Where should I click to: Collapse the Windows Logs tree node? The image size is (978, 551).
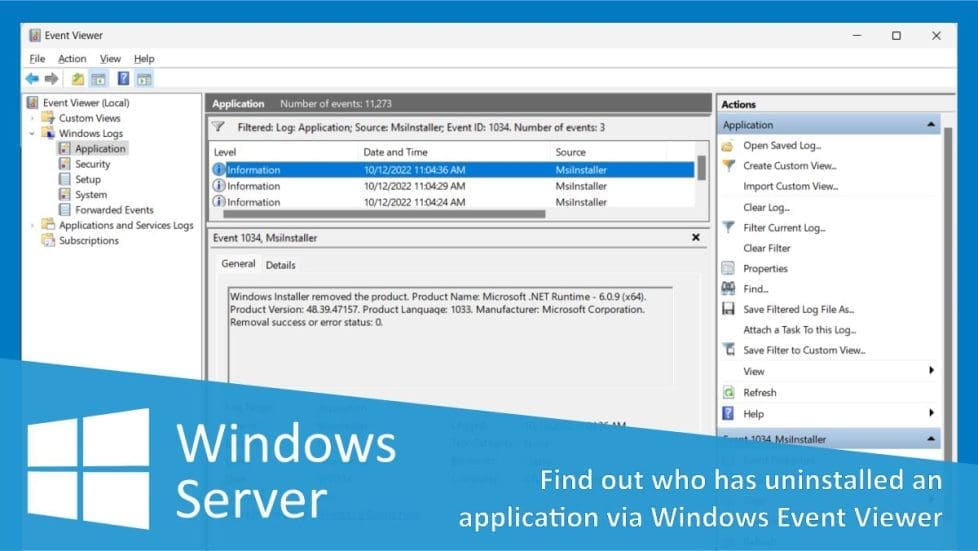(x=32, y=133)
